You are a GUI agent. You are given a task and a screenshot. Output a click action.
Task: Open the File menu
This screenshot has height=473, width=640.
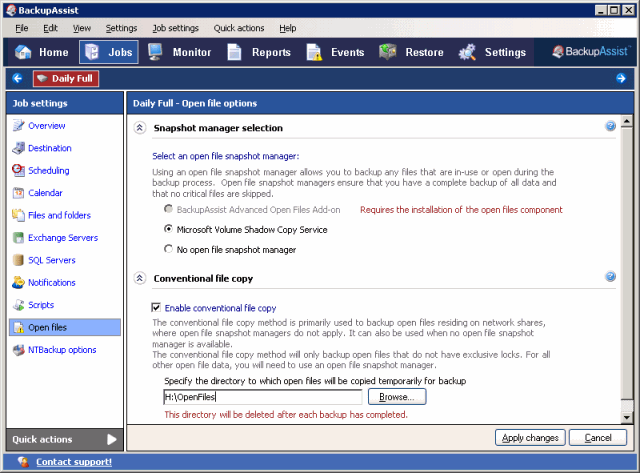pos(22,28)
